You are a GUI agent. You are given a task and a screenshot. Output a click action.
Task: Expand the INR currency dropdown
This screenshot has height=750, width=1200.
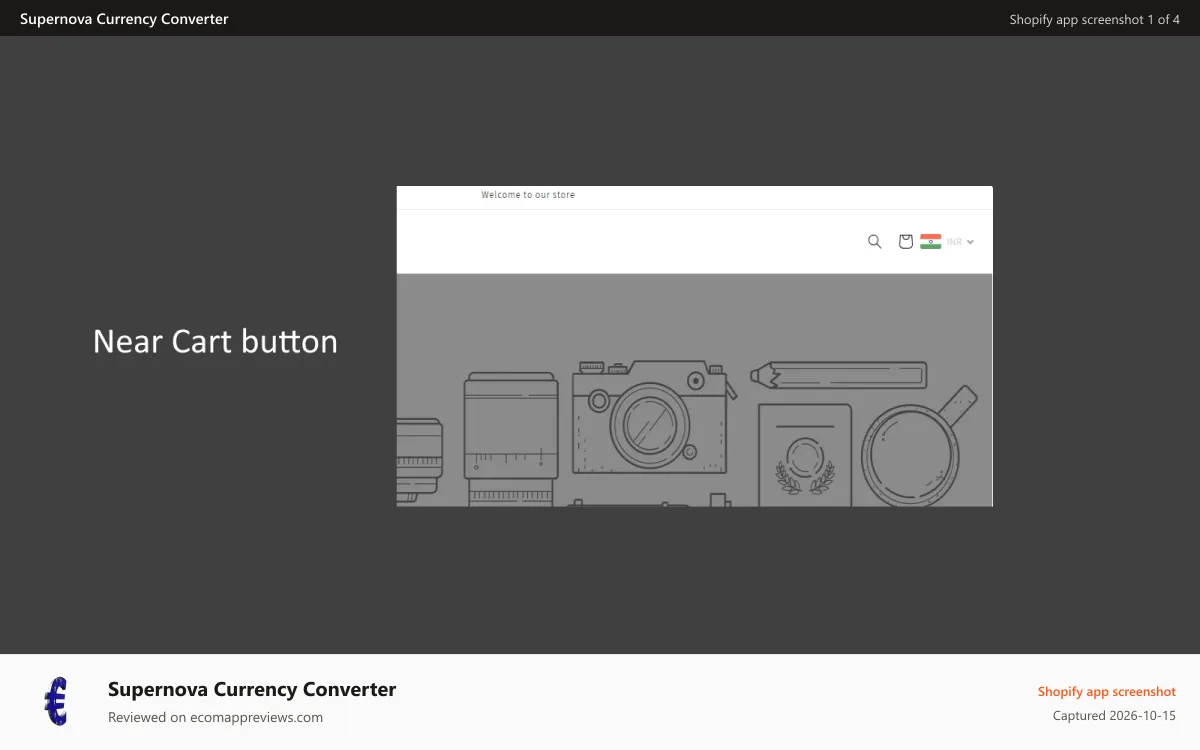point(960,242)
